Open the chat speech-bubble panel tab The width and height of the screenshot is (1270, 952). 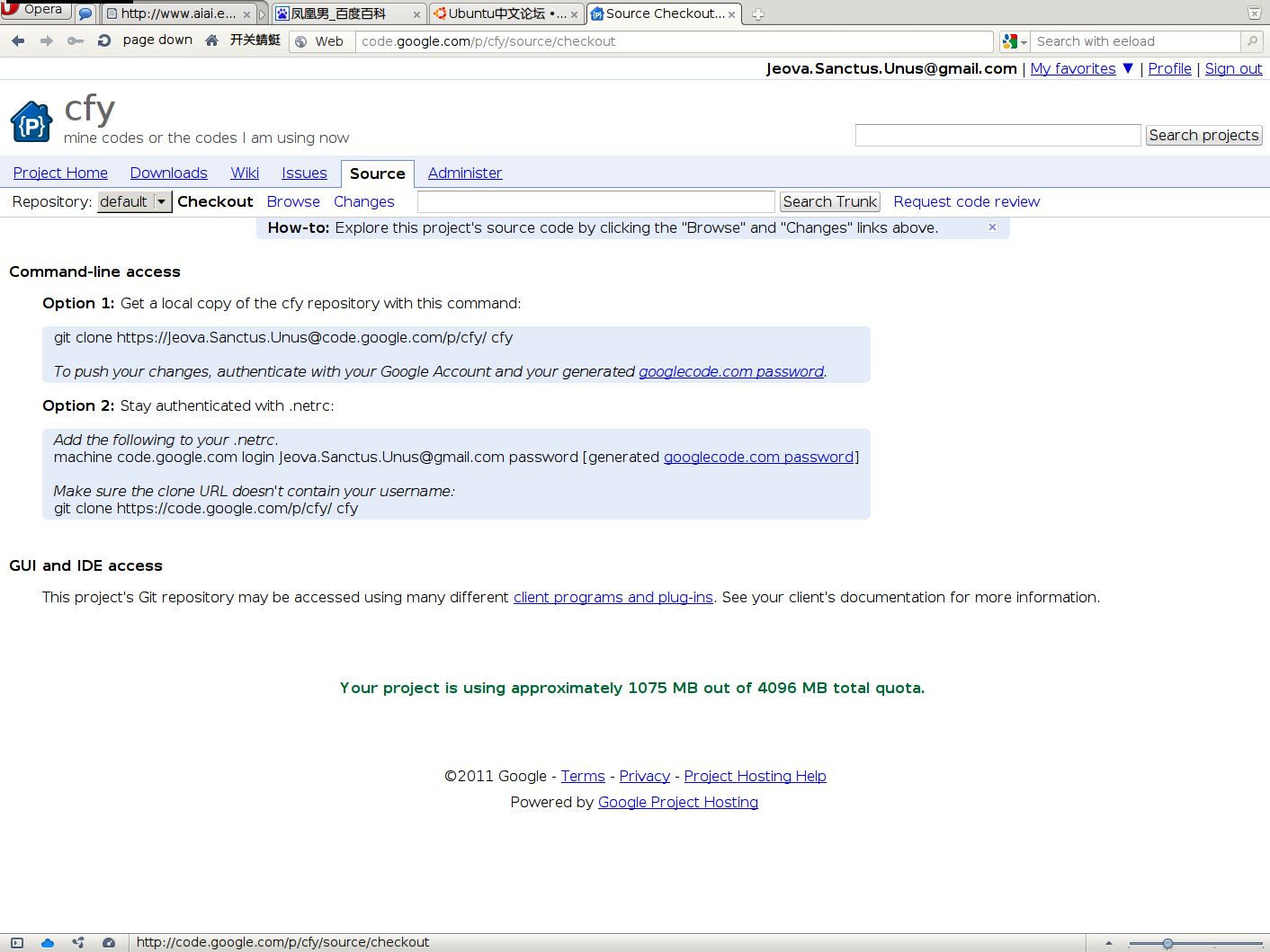pyautogui.click(x=85, y=14)
